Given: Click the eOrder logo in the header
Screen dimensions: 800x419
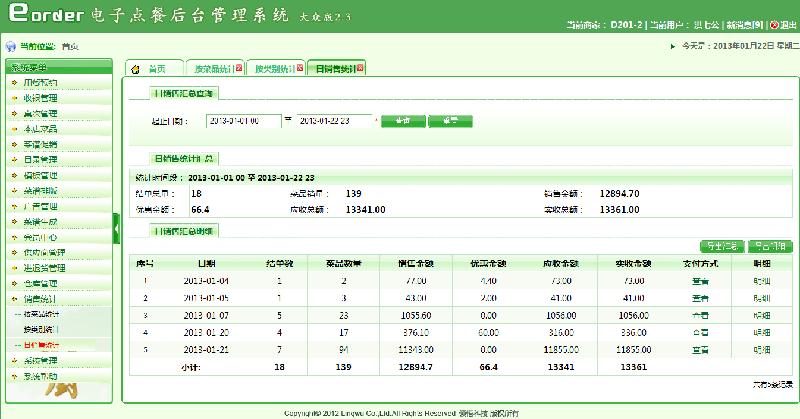Looking at the screenshot, I should coord(46,14).
